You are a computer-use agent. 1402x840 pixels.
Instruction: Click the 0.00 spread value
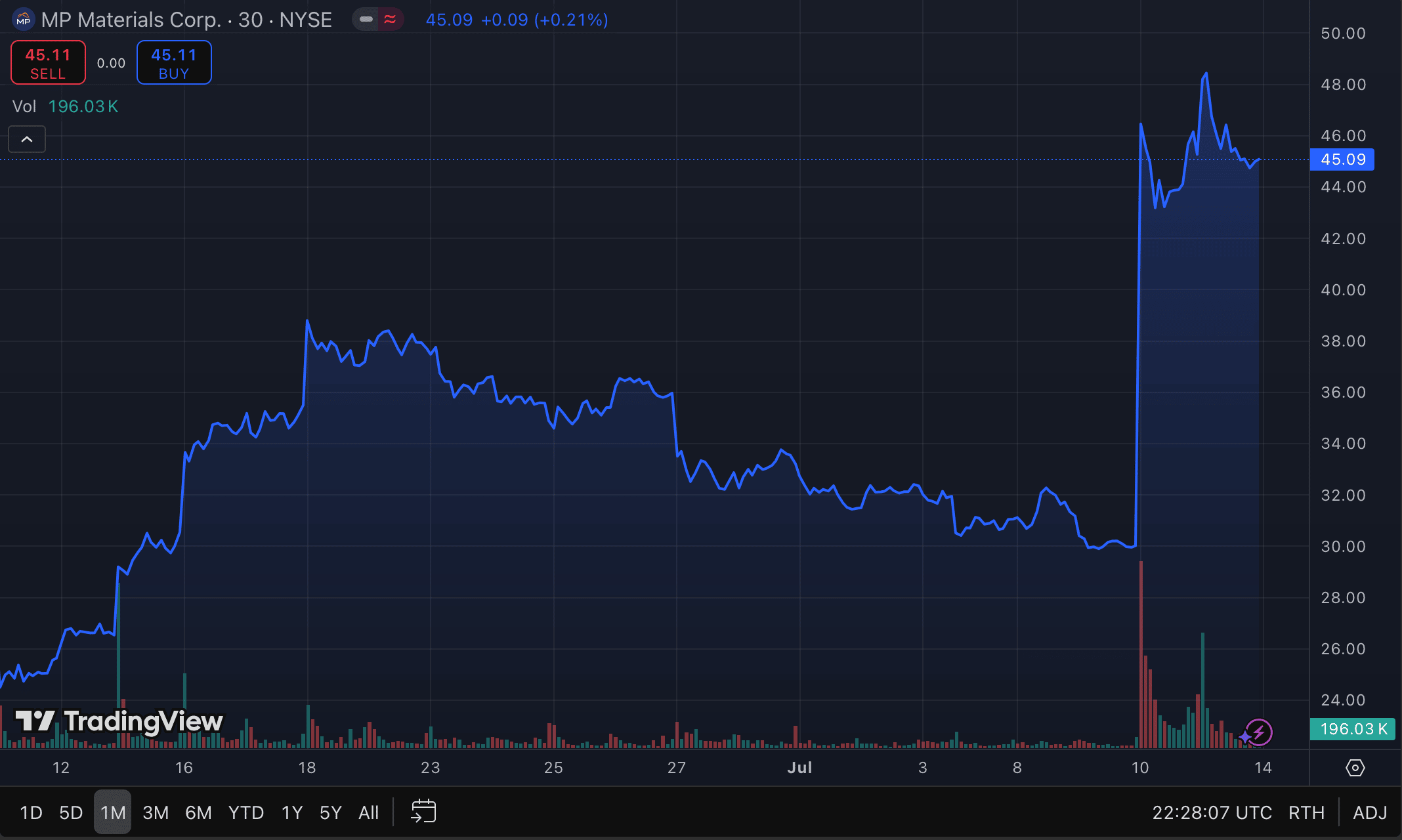click(111, 63)
